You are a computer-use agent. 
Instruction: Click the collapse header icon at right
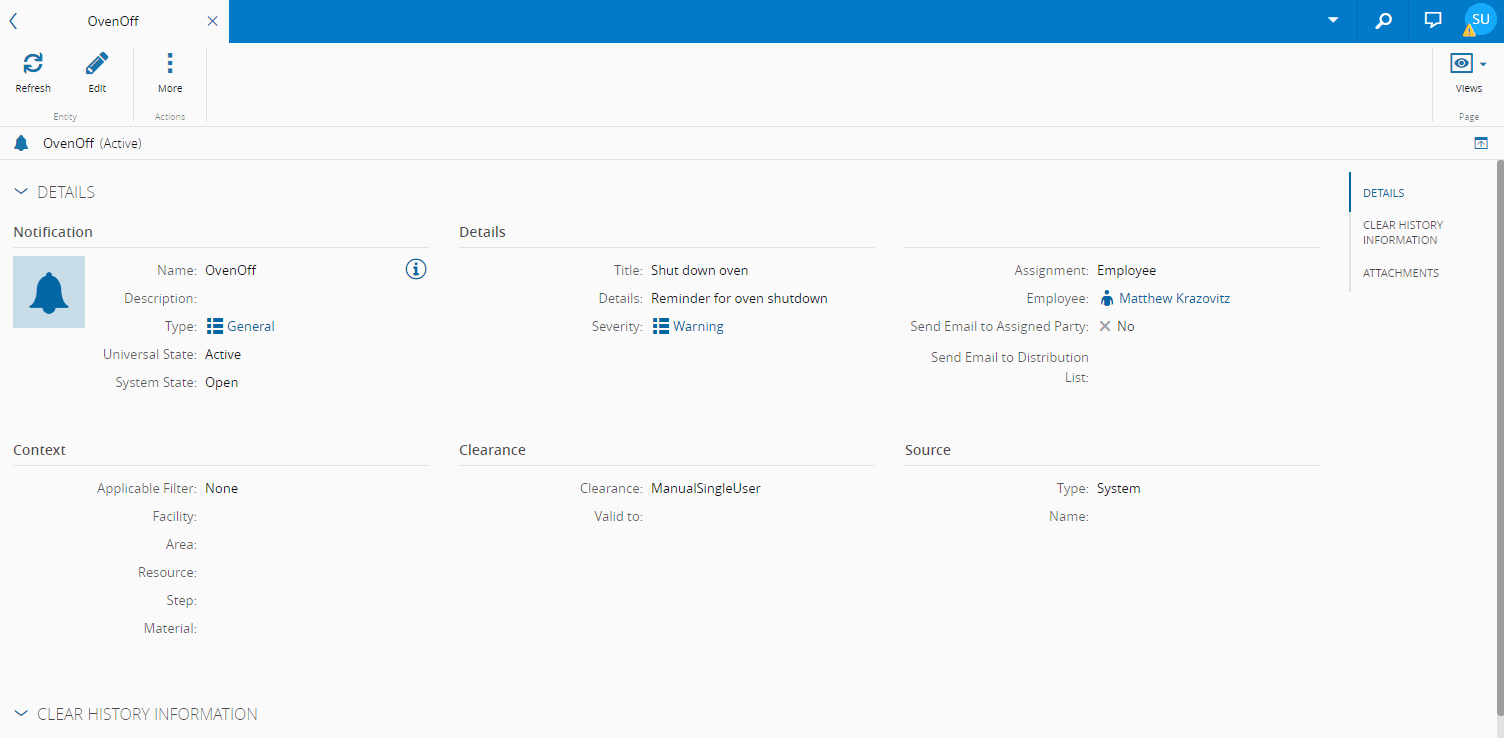tap(1481, 144)
